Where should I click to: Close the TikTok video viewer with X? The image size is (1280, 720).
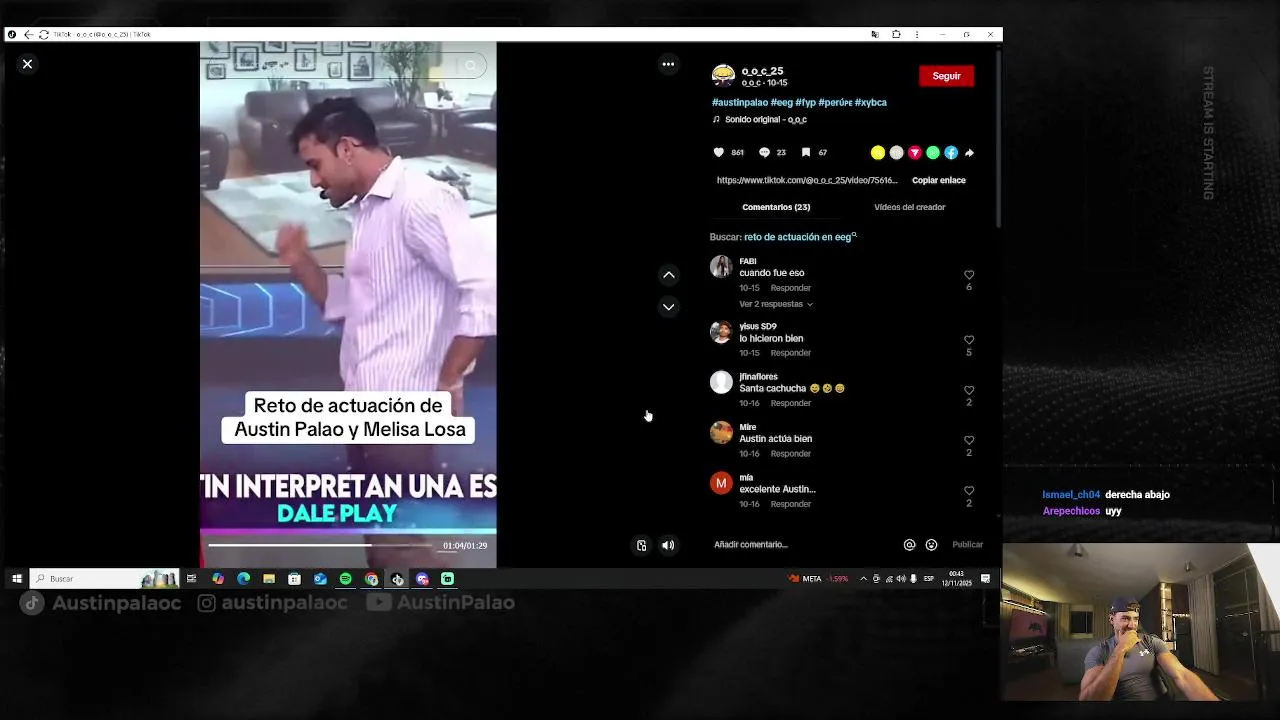(27, 64)
